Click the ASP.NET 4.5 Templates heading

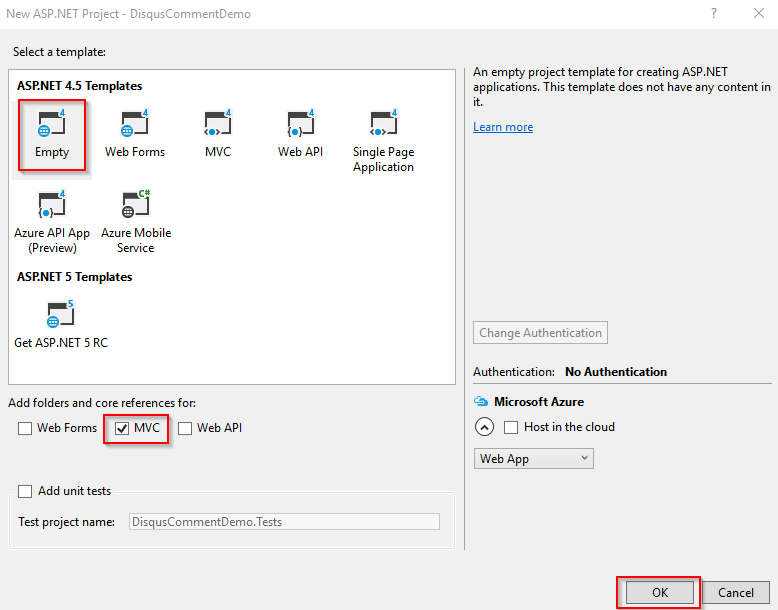click(79, 86)
